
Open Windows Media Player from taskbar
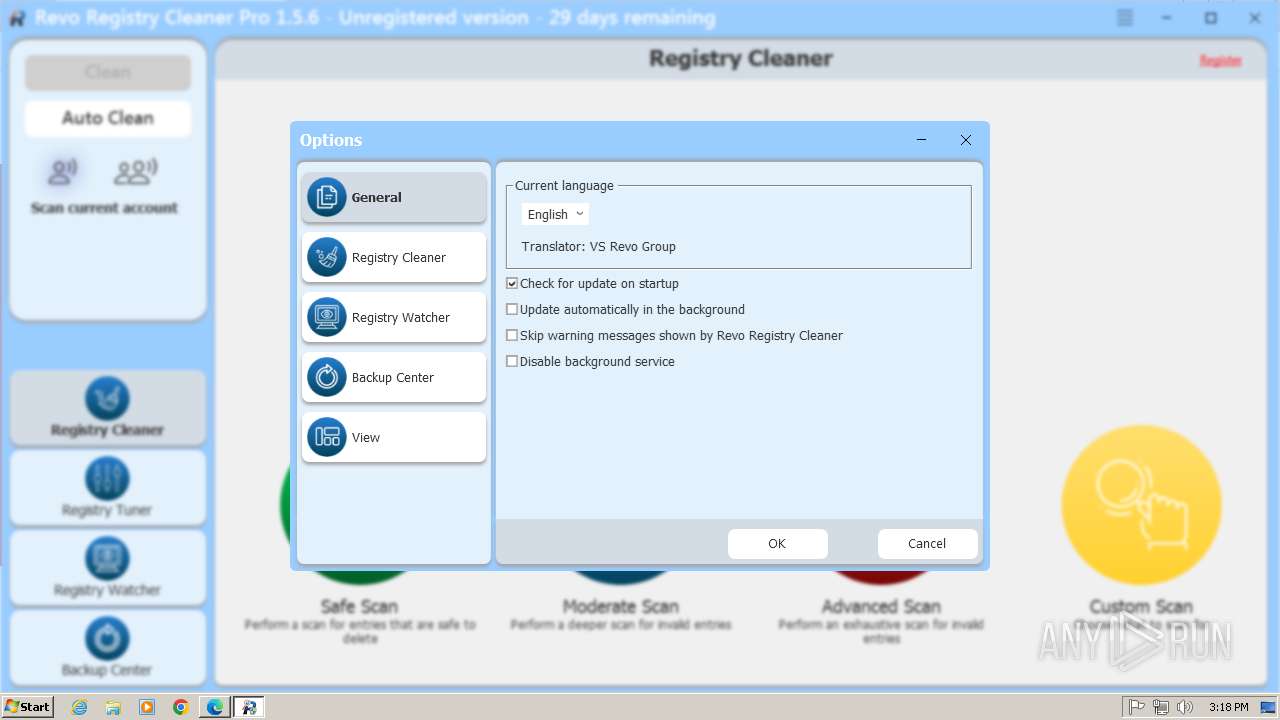[147, 707]
